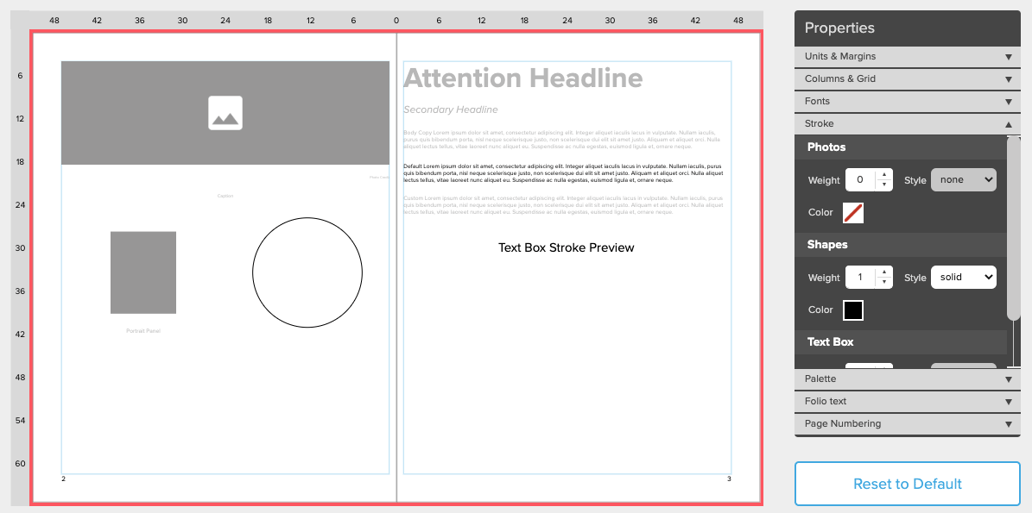Screen dimensions: 1032x513
Task: Open the black Shapes color swatch
Action: click(853, 310)
